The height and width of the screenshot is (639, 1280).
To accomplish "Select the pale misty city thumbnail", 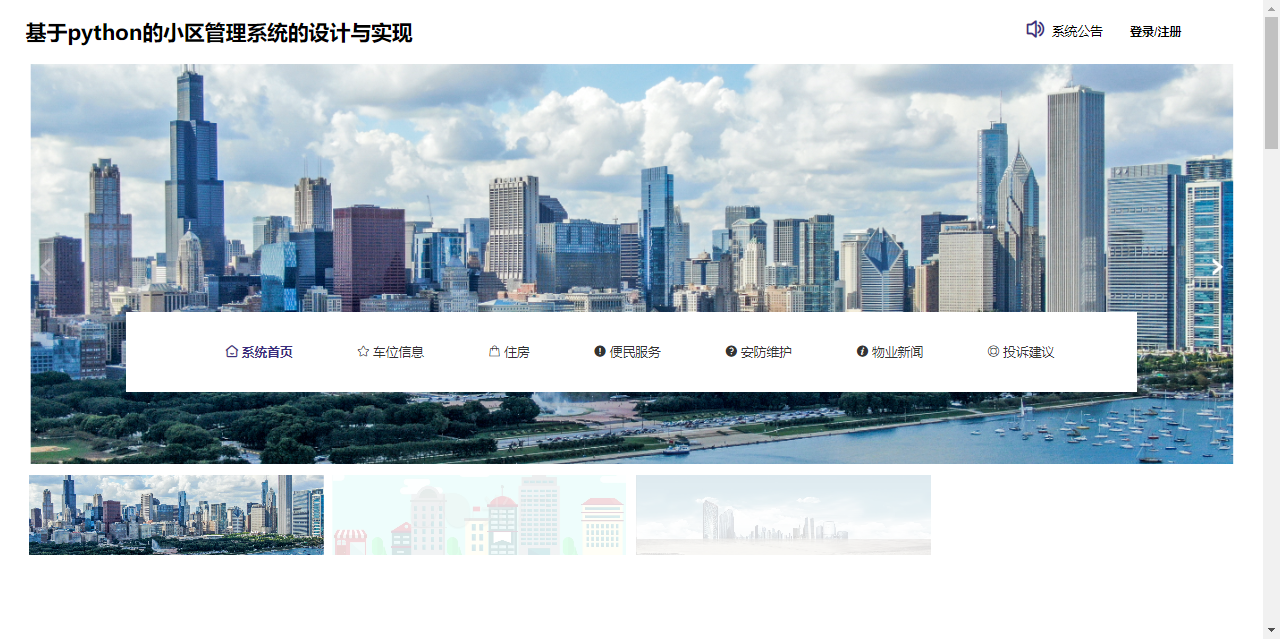I will (x=783, y=515).
